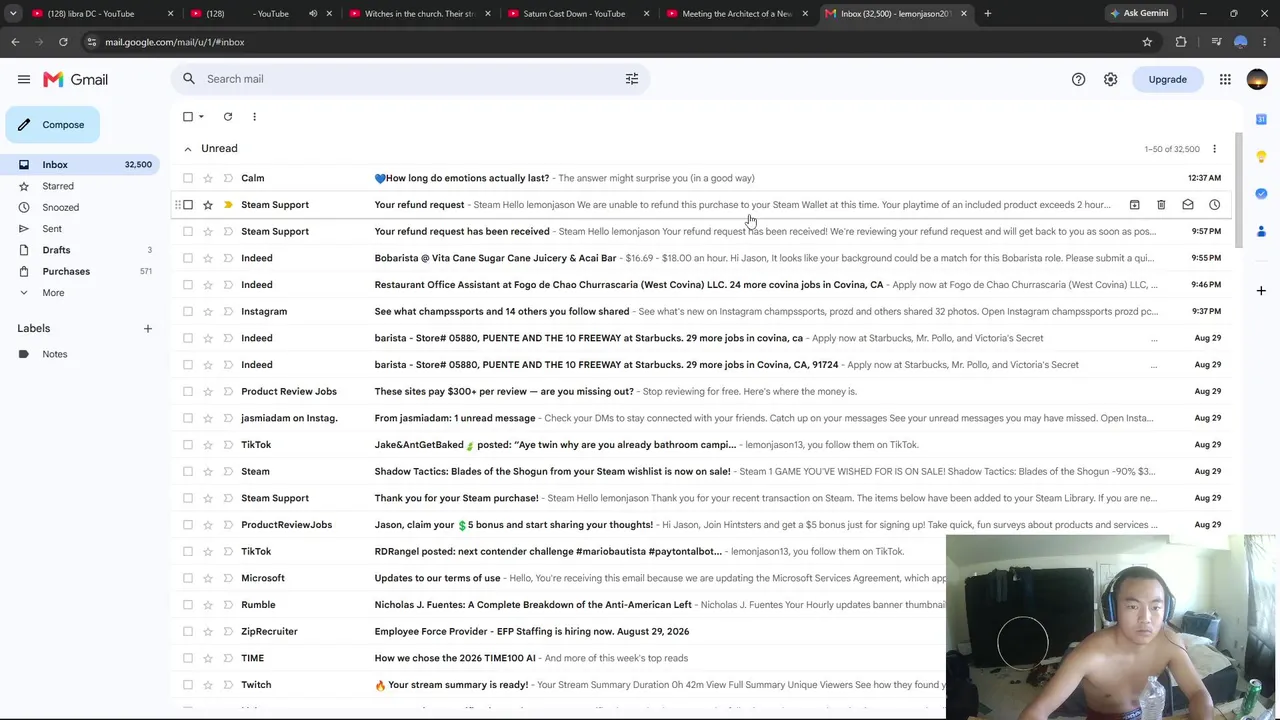Switch to the Witches in the church tab

(x=419, y=13)
